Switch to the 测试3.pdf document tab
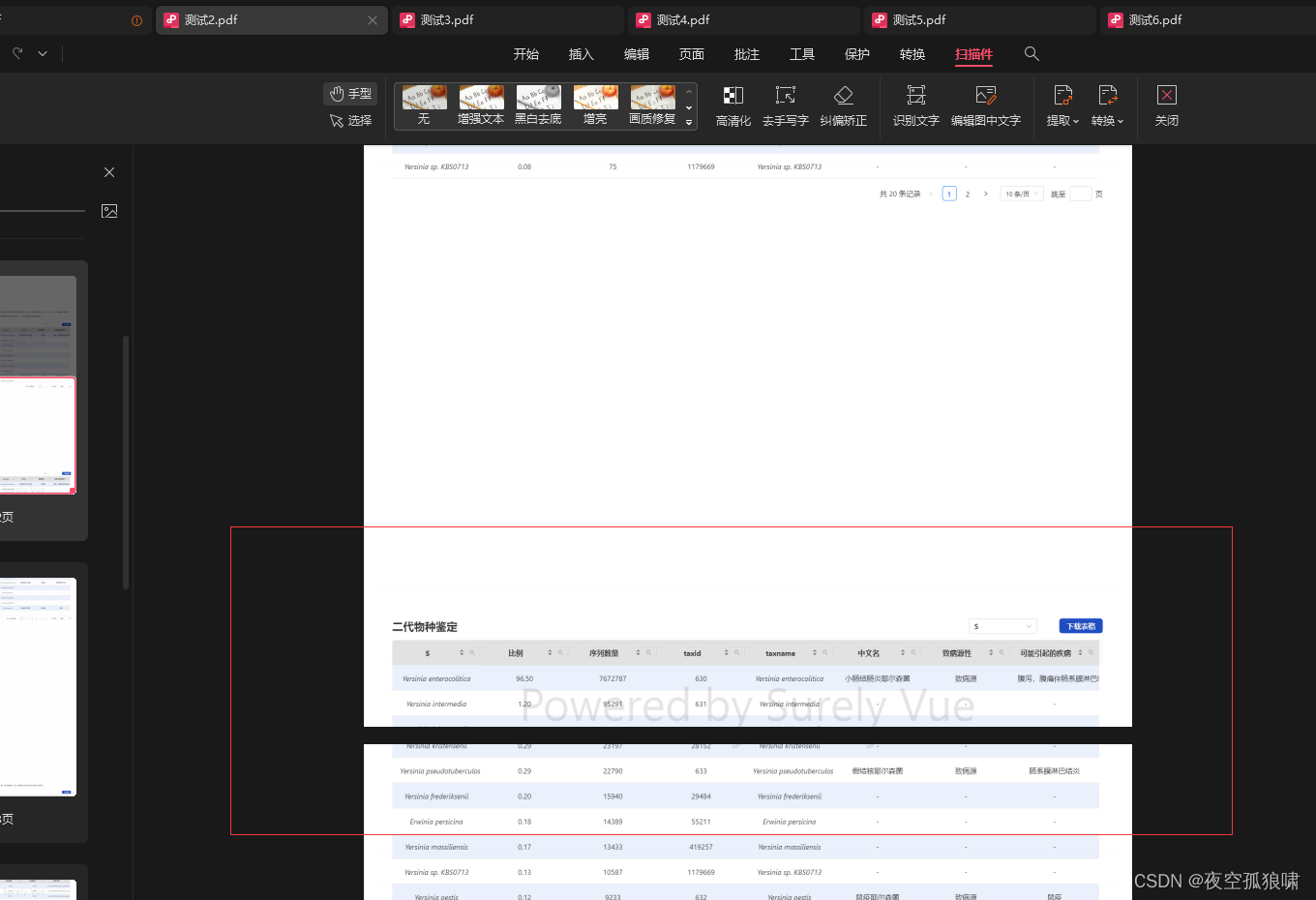 [508, 20]
